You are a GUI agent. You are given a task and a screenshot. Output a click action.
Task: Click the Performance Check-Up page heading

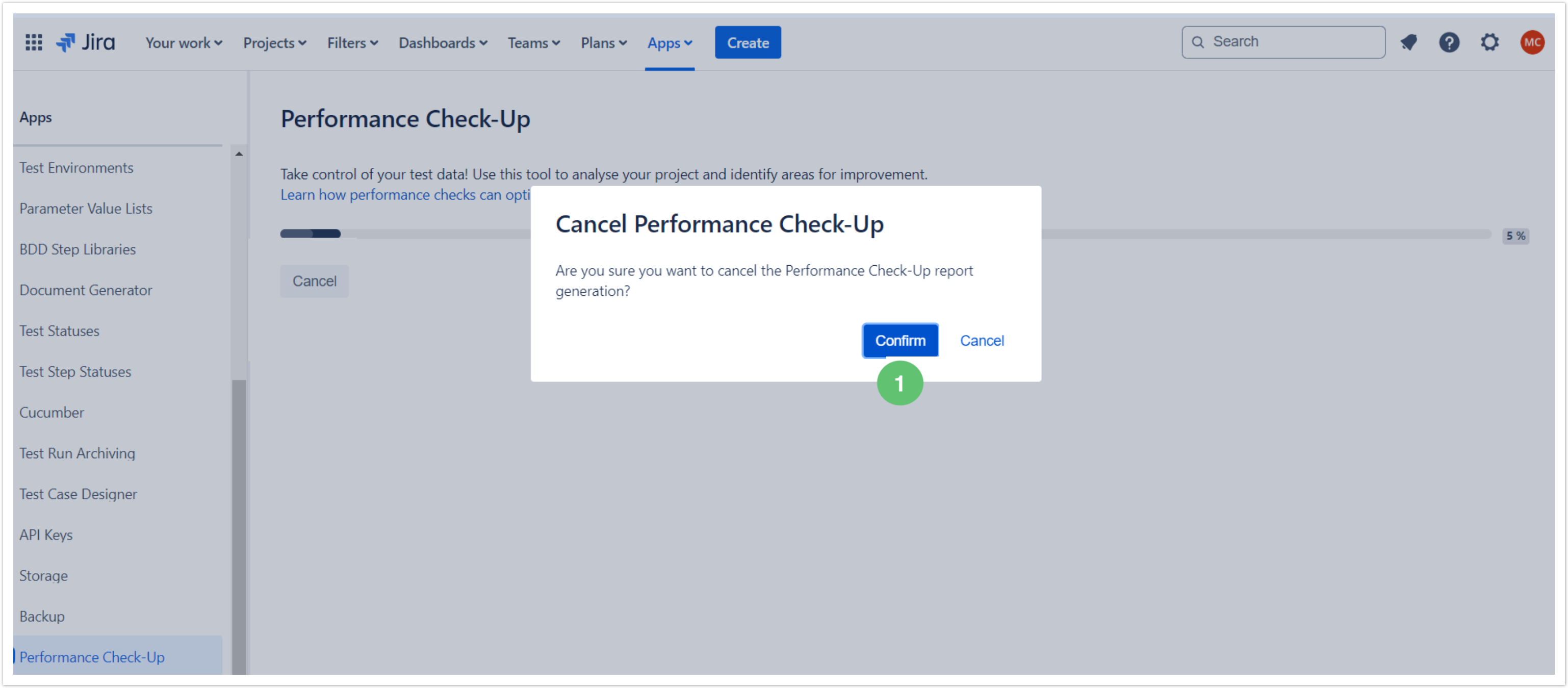click(405, 119)
